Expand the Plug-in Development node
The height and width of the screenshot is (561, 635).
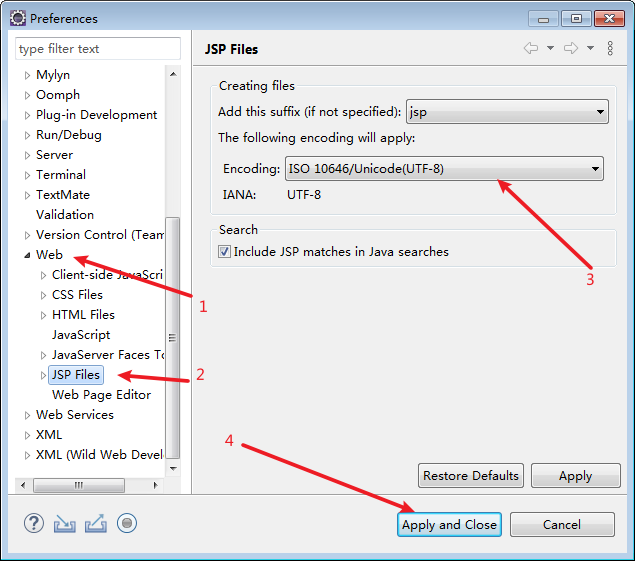27,115
